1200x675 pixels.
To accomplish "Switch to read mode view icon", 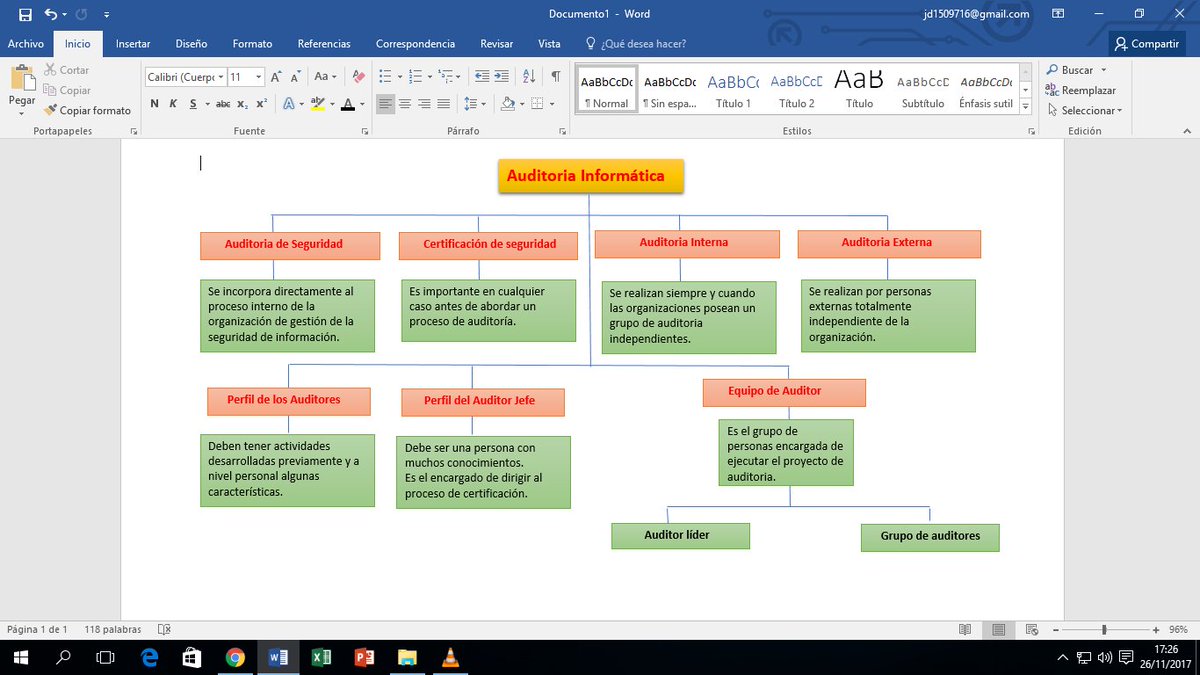I will click(x=964, y=630).
